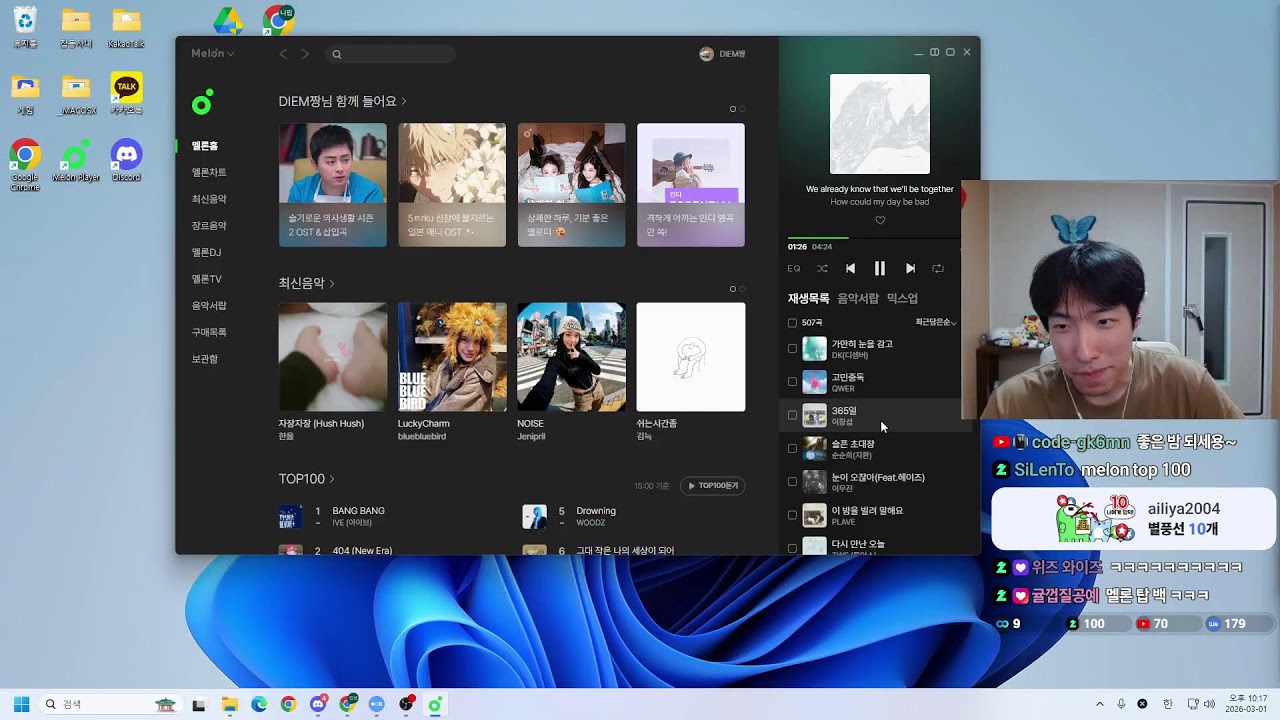
Task: Open NOISE album thumbnail
Action: click(x=571, y=357)
